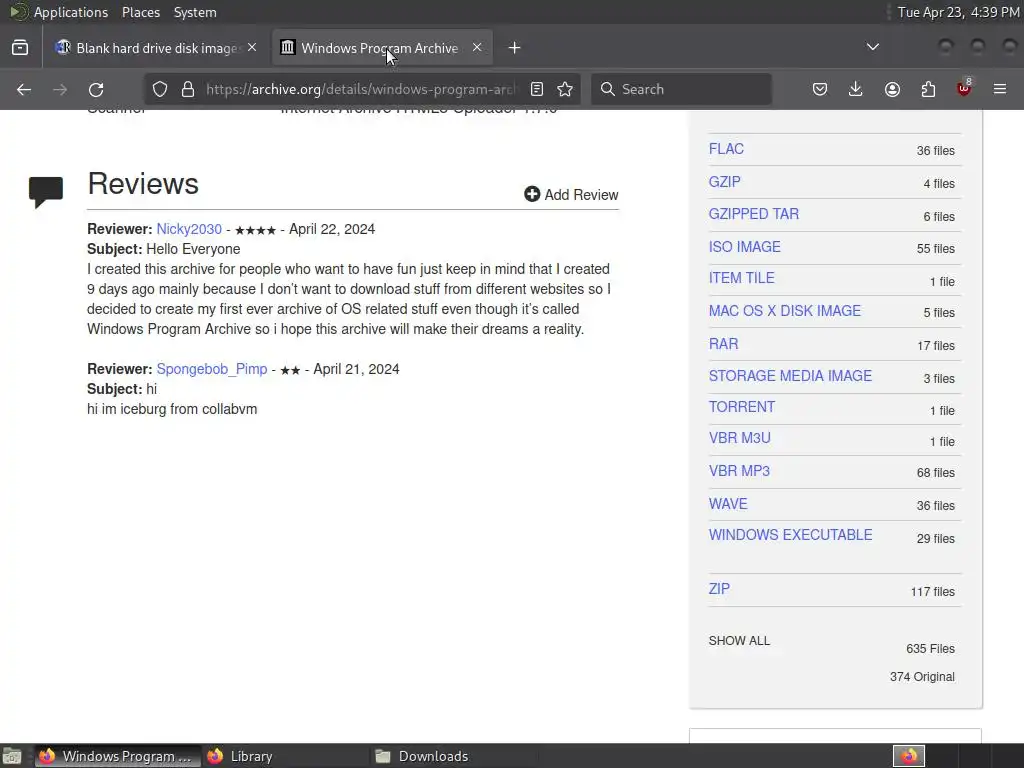Screen dimensions: 1024x768
Task: Open reviewer Spongebob_Pimp's profile
Action: 212,369
